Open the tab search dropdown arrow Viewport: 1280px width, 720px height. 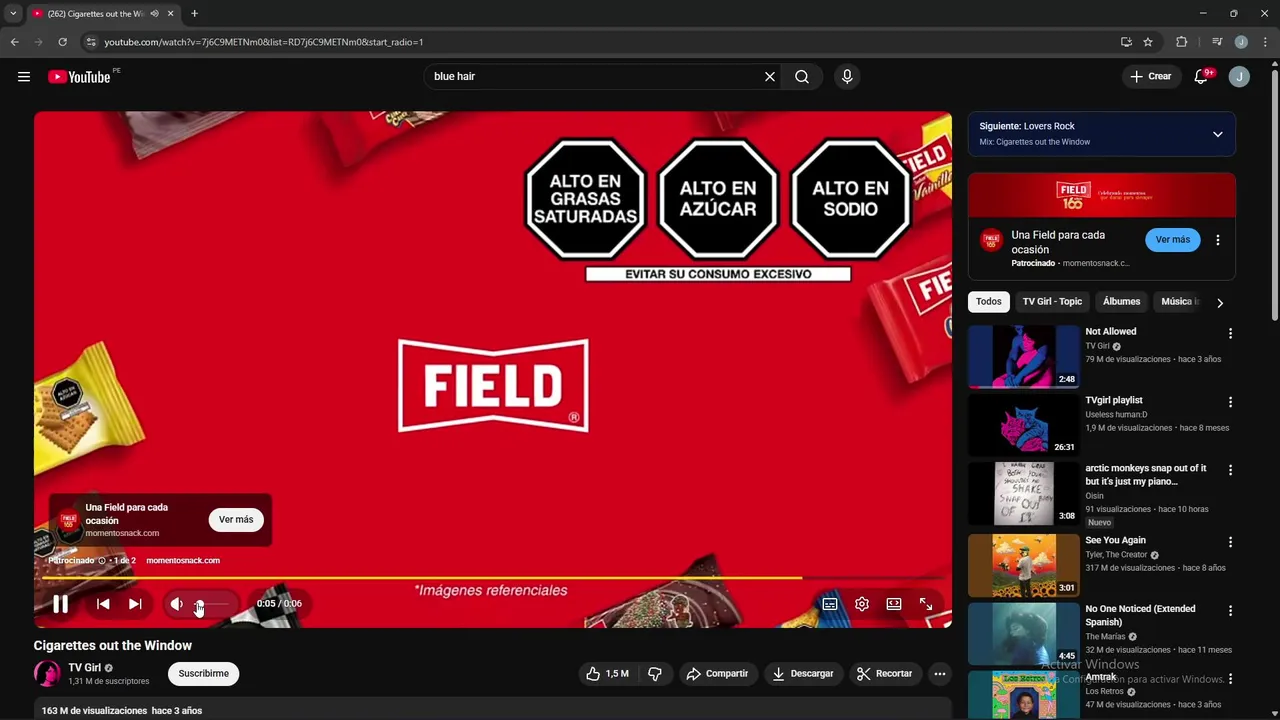tap(13, 14)
